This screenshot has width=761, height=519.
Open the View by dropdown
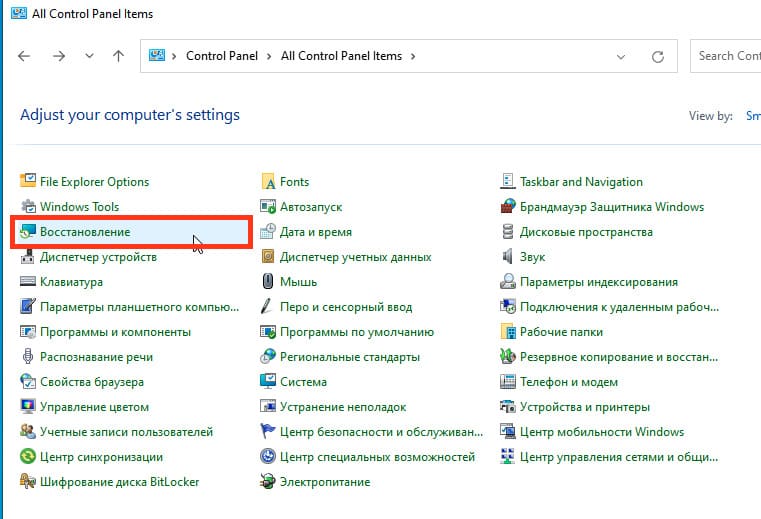(752, 116)
